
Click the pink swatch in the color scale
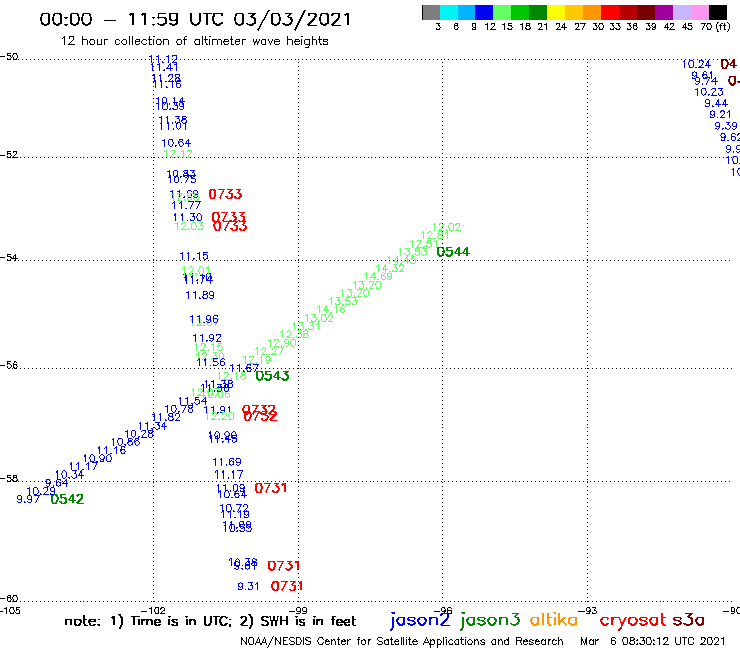[700, 12]
